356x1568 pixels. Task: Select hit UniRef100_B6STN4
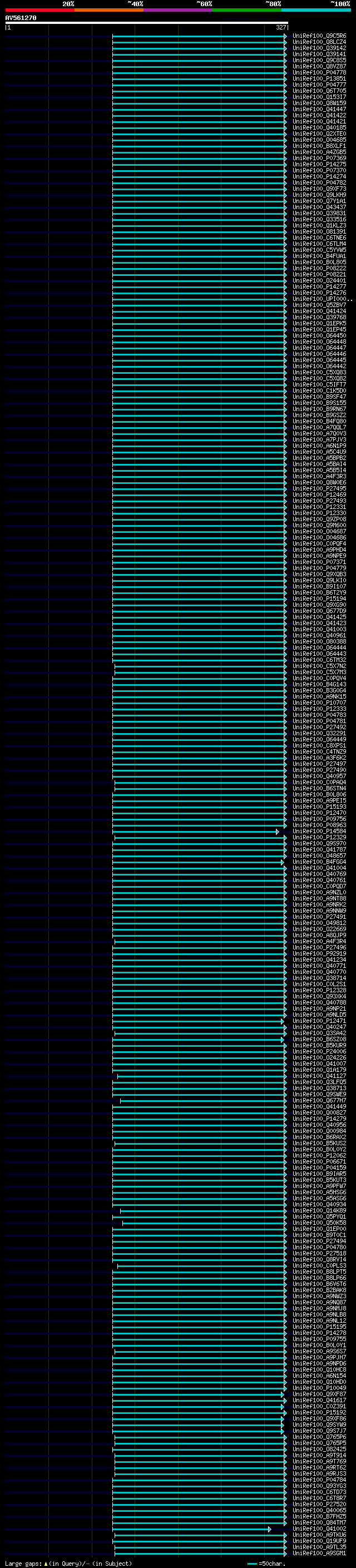[x=319, y=788]
